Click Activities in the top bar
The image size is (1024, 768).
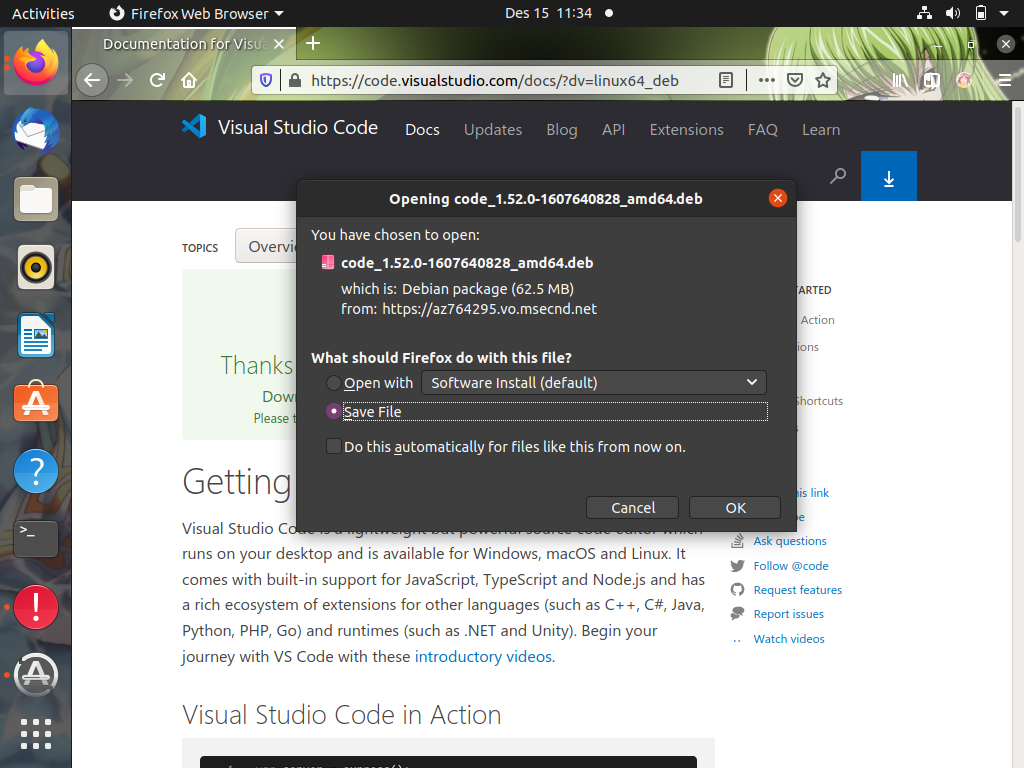(43, 13)
